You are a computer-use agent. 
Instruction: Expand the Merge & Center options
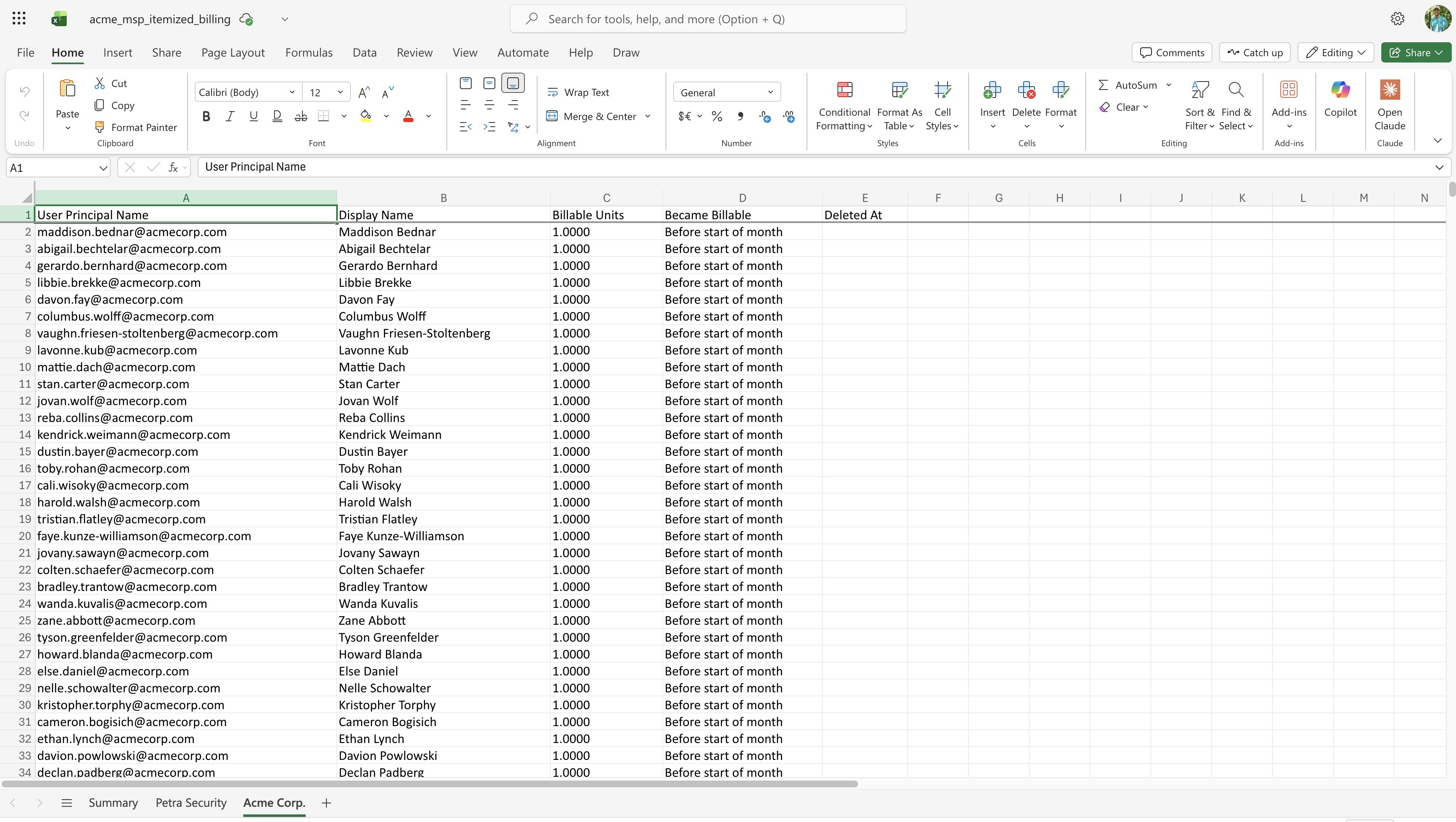click(648, 117)
